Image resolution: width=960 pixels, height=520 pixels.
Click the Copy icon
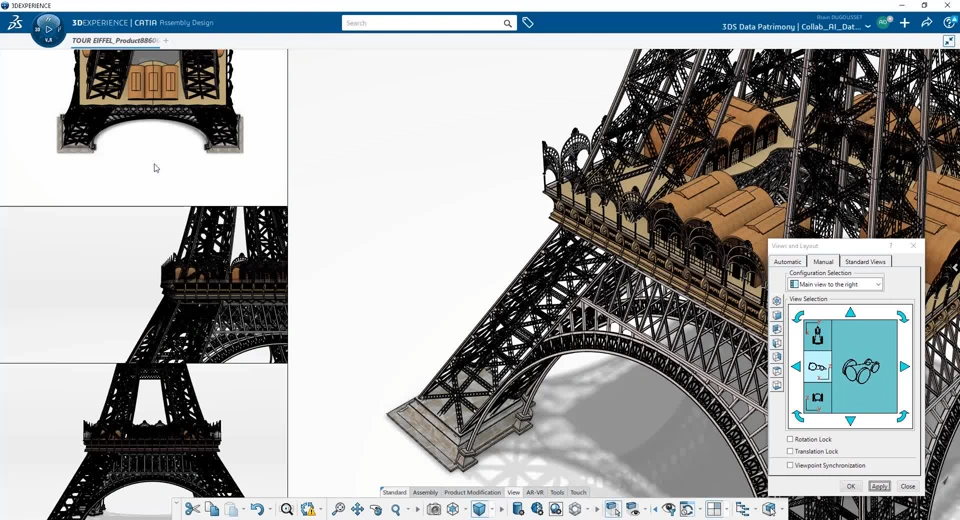click(212, 509)
